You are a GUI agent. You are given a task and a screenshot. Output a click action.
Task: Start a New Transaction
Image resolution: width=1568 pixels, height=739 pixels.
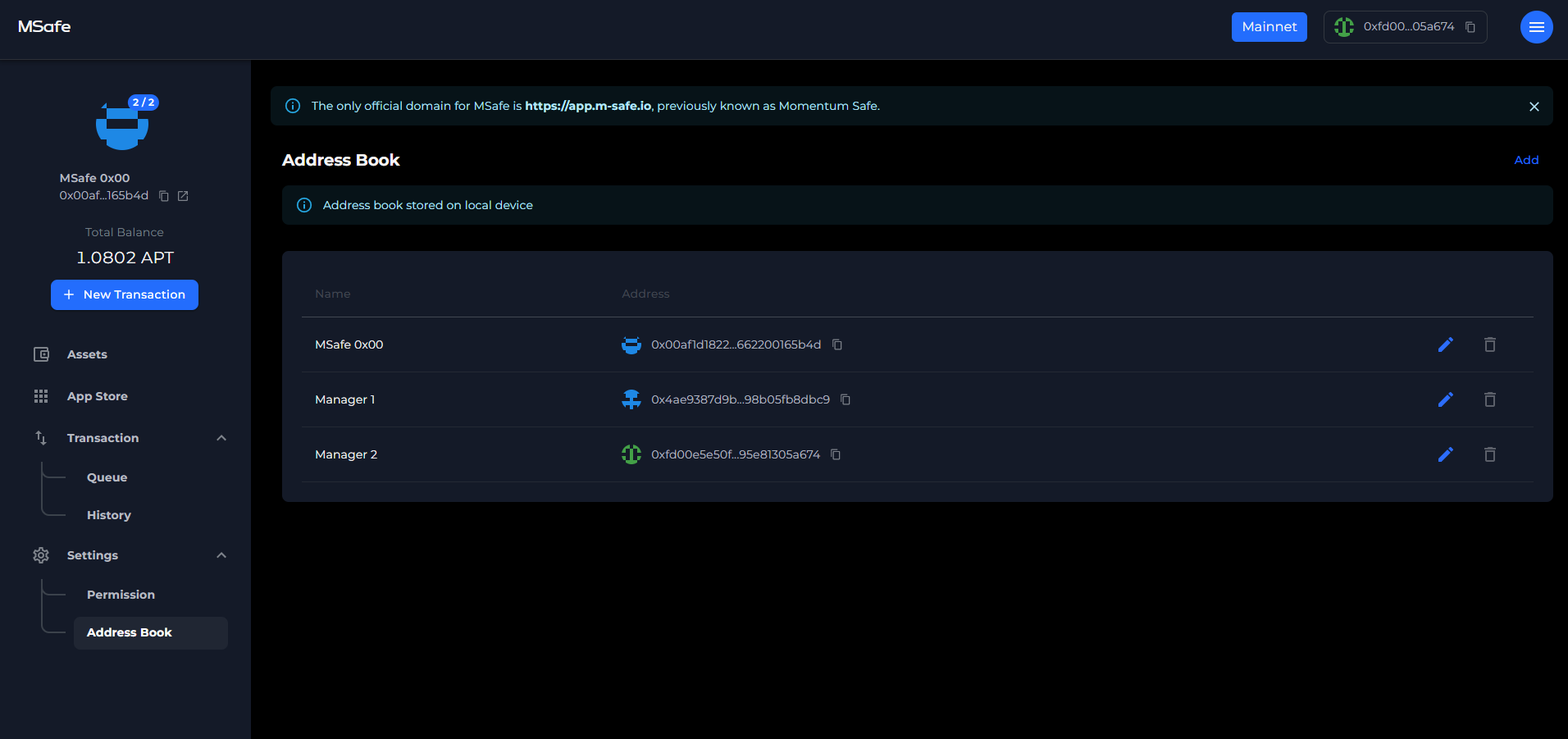pyautogui.click(x=125, y=294)
